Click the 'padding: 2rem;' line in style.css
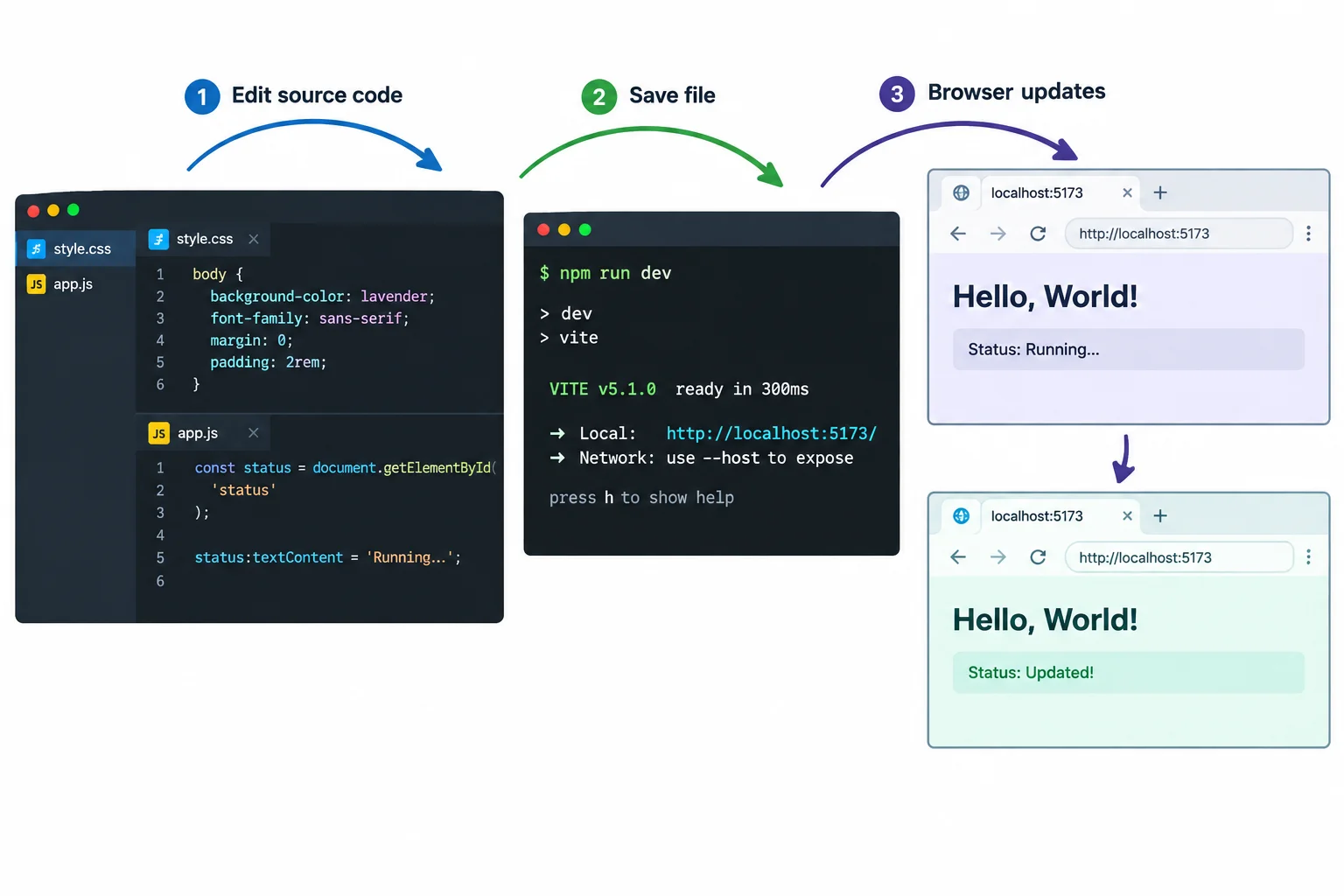This screenshot has height=896, width=1344. [269, 362]
